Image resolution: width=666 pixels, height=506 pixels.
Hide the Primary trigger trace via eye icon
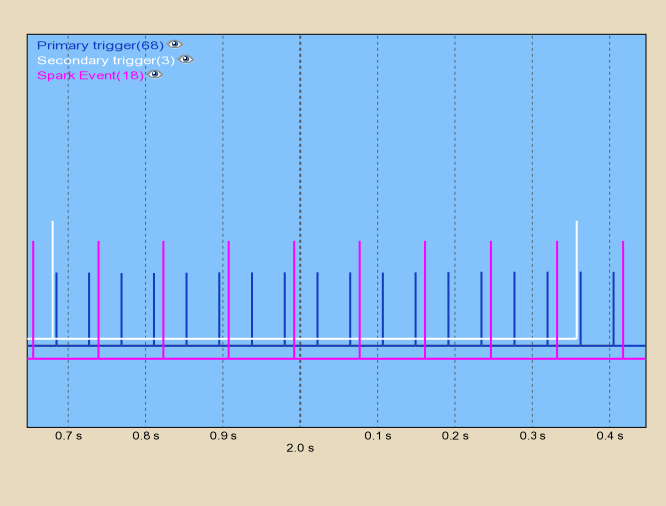click(x=175, y=45)
